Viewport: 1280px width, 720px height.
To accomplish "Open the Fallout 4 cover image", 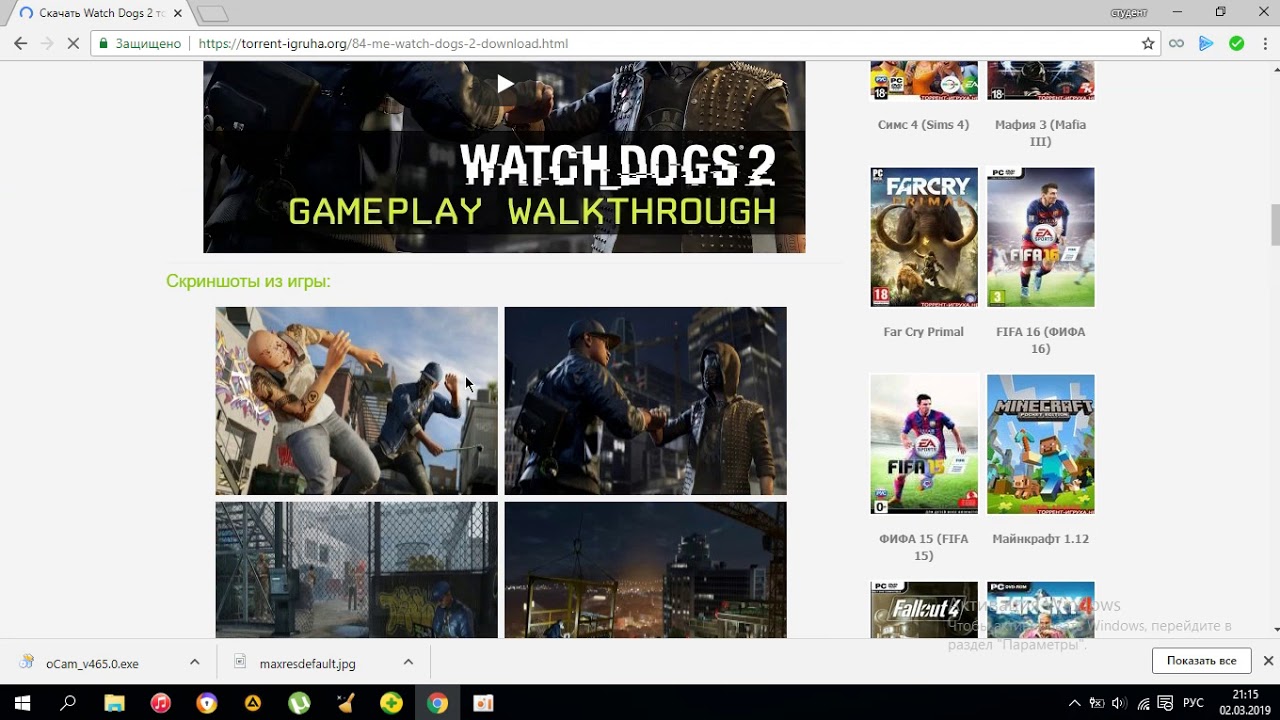I will (924, 610).
